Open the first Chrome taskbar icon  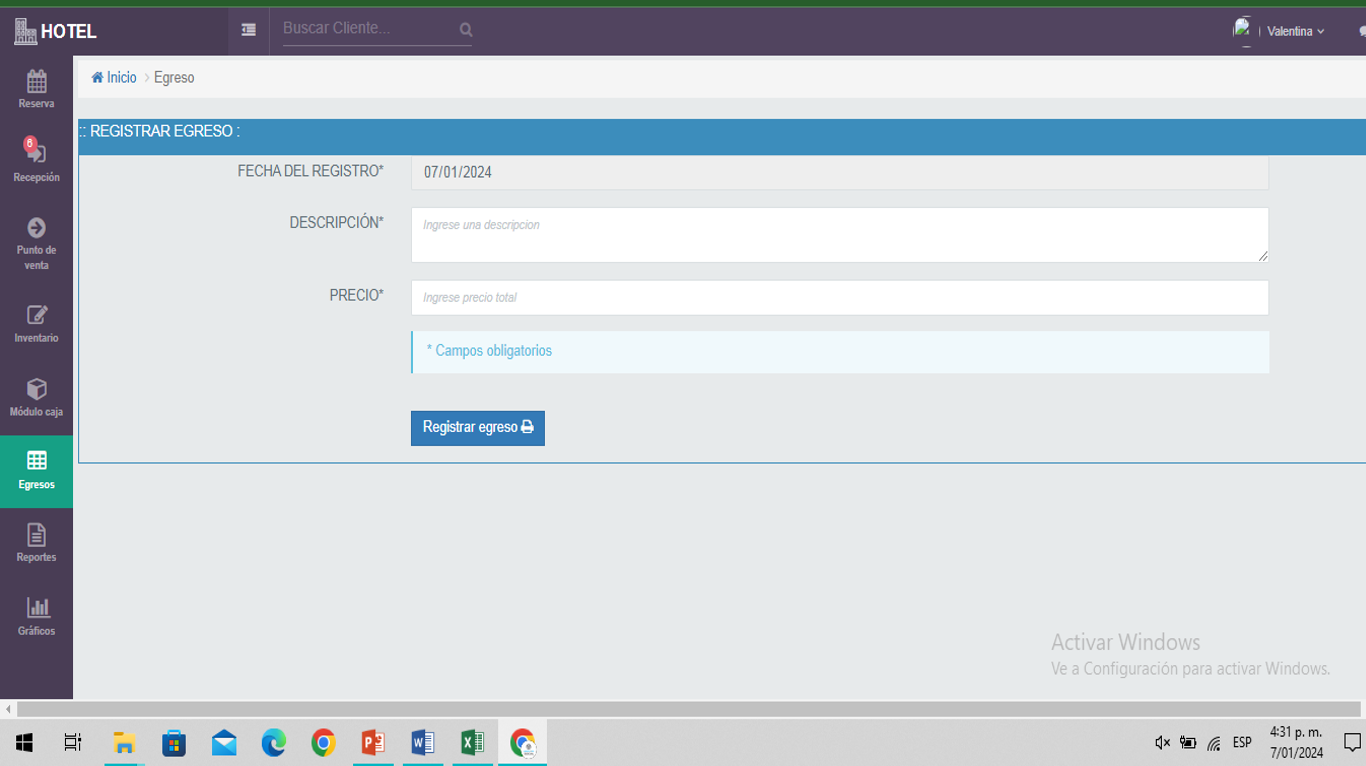323,743
